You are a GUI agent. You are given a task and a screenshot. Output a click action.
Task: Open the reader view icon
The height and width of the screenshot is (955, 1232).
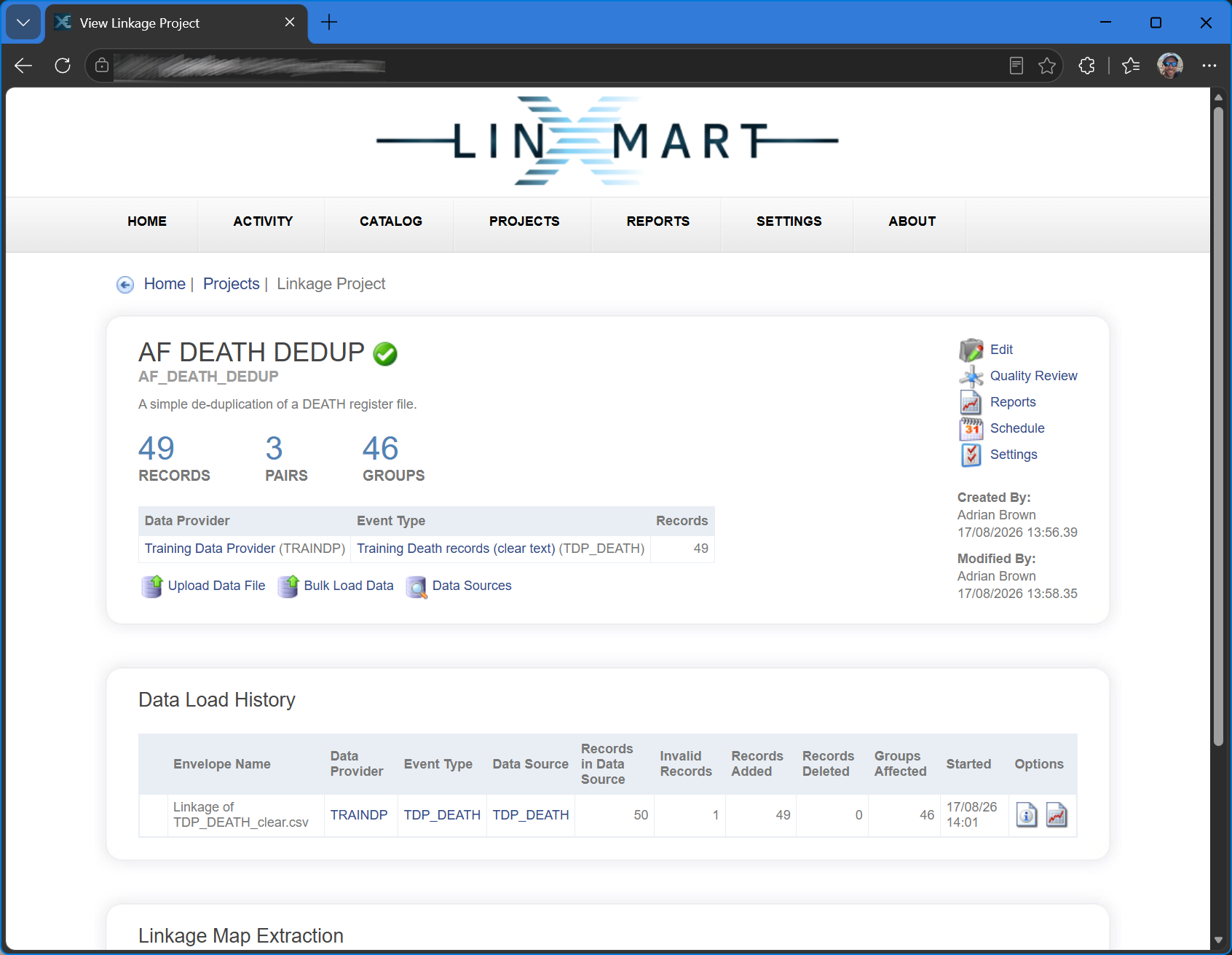(1016, 66)
